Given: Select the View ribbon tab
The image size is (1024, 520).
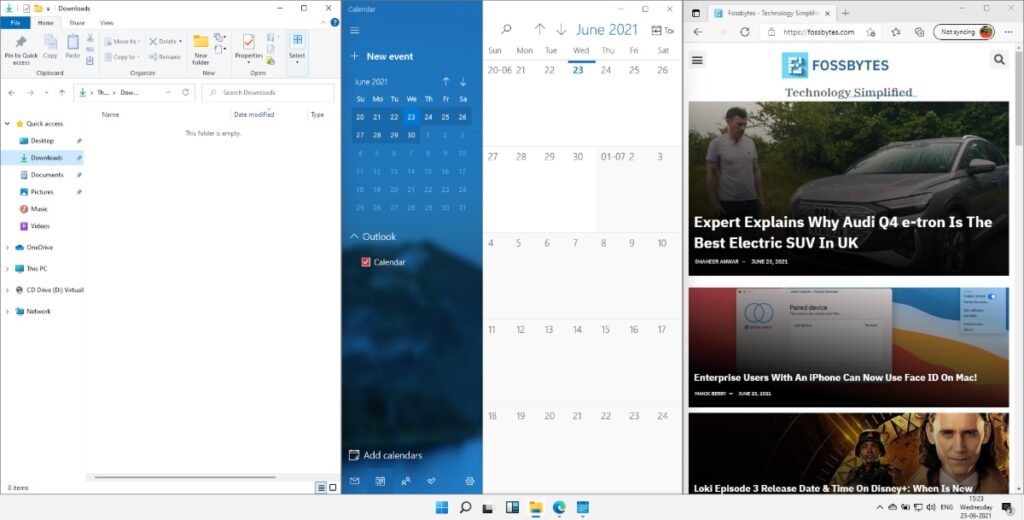Looking at the screenshot, I should (x=106, y=23).
